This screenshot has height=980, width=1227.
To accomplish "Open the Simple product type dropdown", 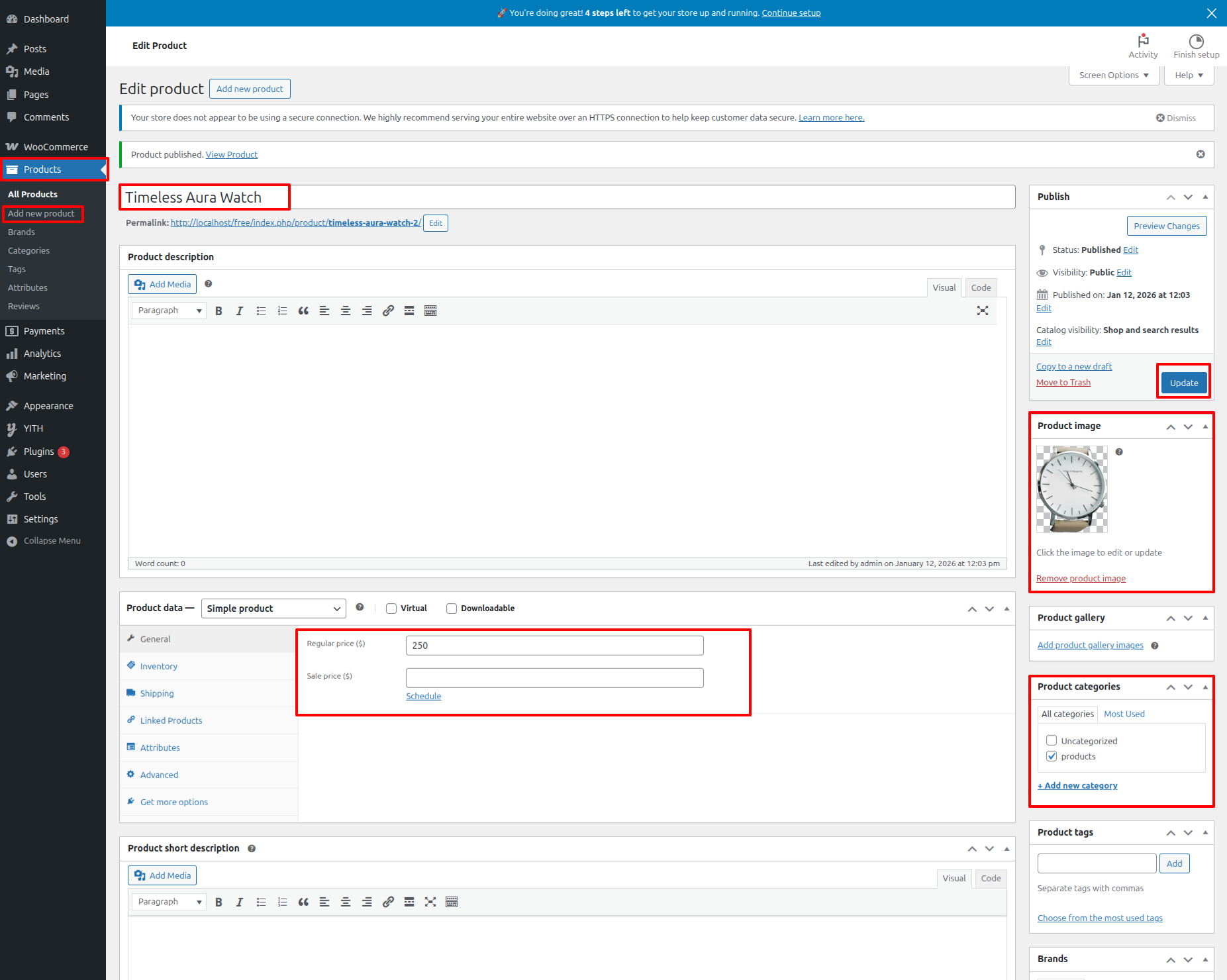I will [273, 609].
